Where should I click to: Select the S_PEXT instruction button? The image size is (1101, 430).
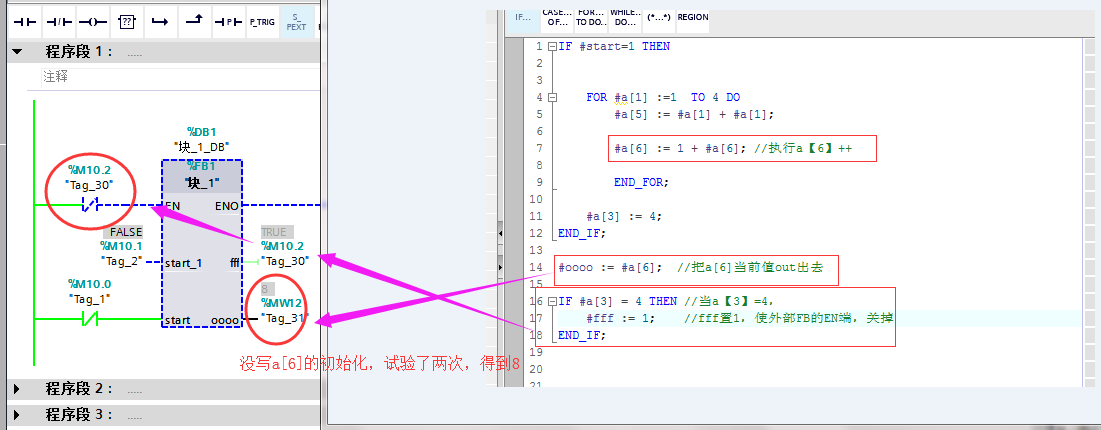(x=296, y=20)
